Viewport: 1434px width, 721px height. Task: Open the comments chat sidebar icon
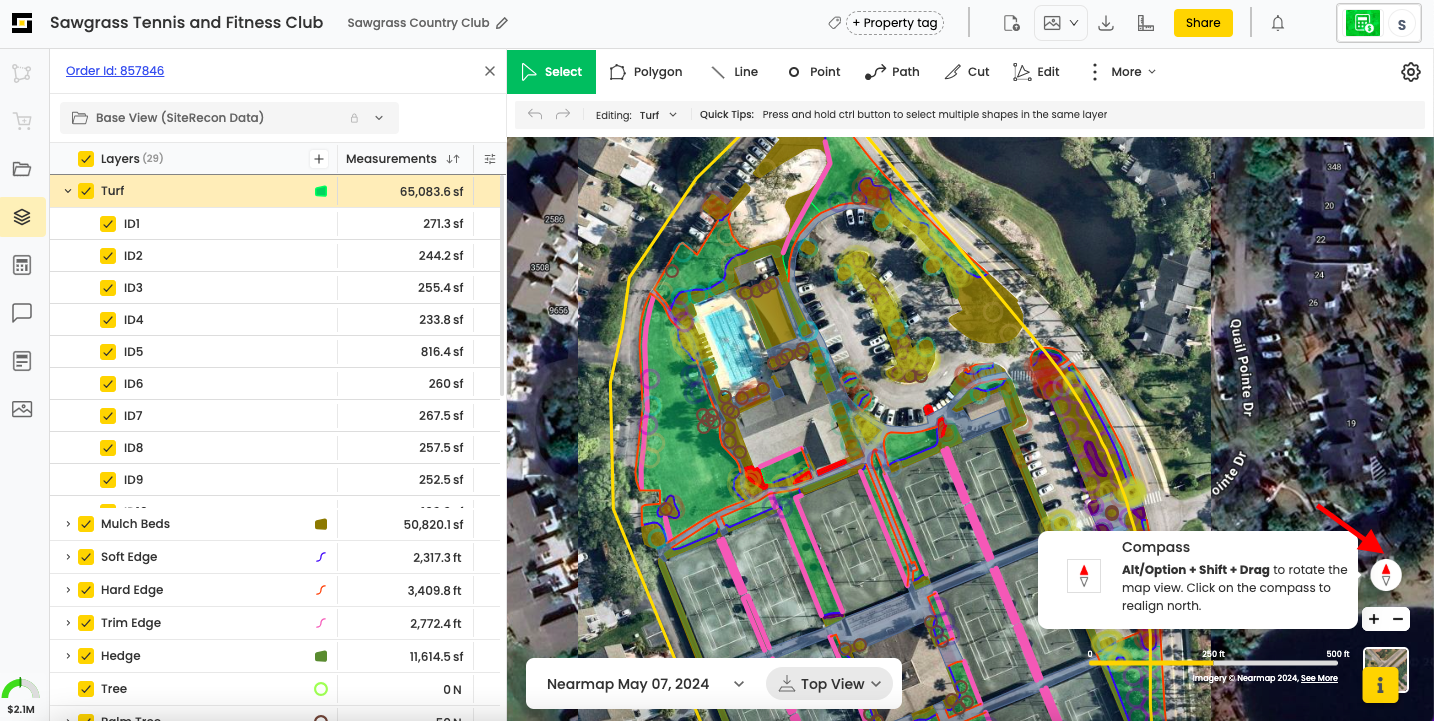coord(22,313)
